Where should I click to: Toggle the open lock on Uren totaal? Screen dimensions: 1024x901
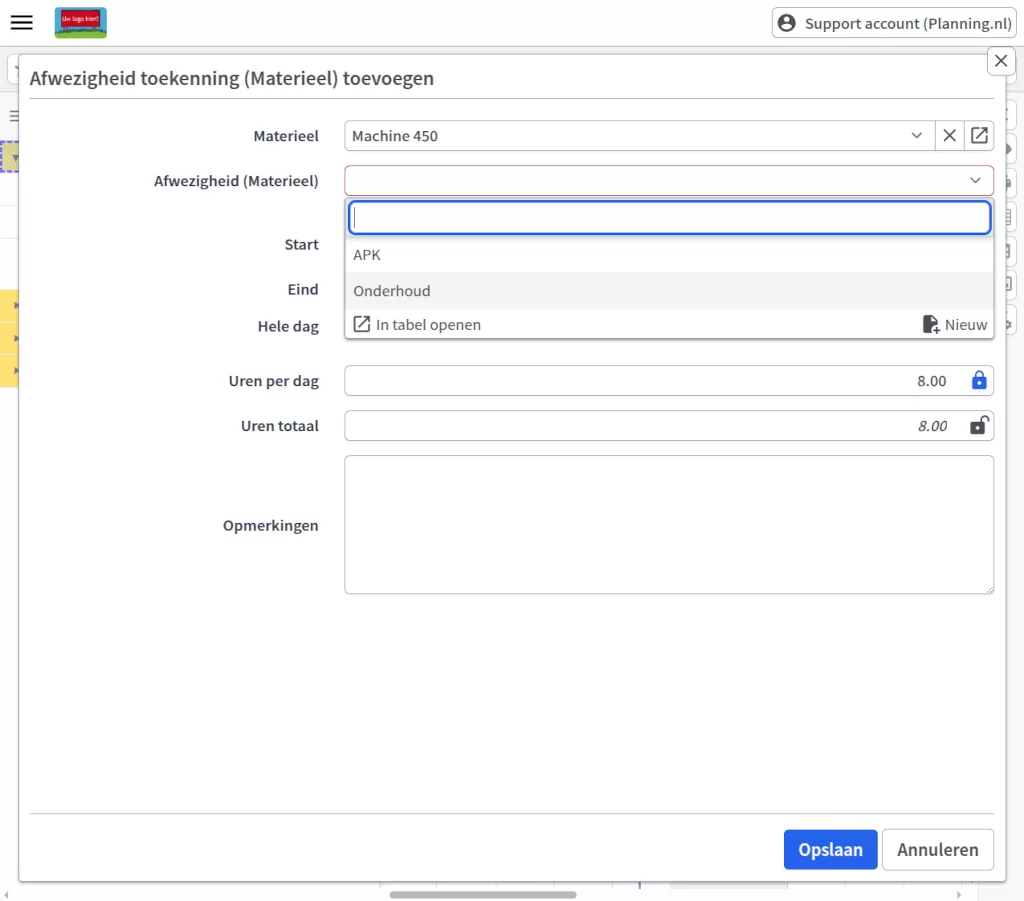click(x=979, y=426)
